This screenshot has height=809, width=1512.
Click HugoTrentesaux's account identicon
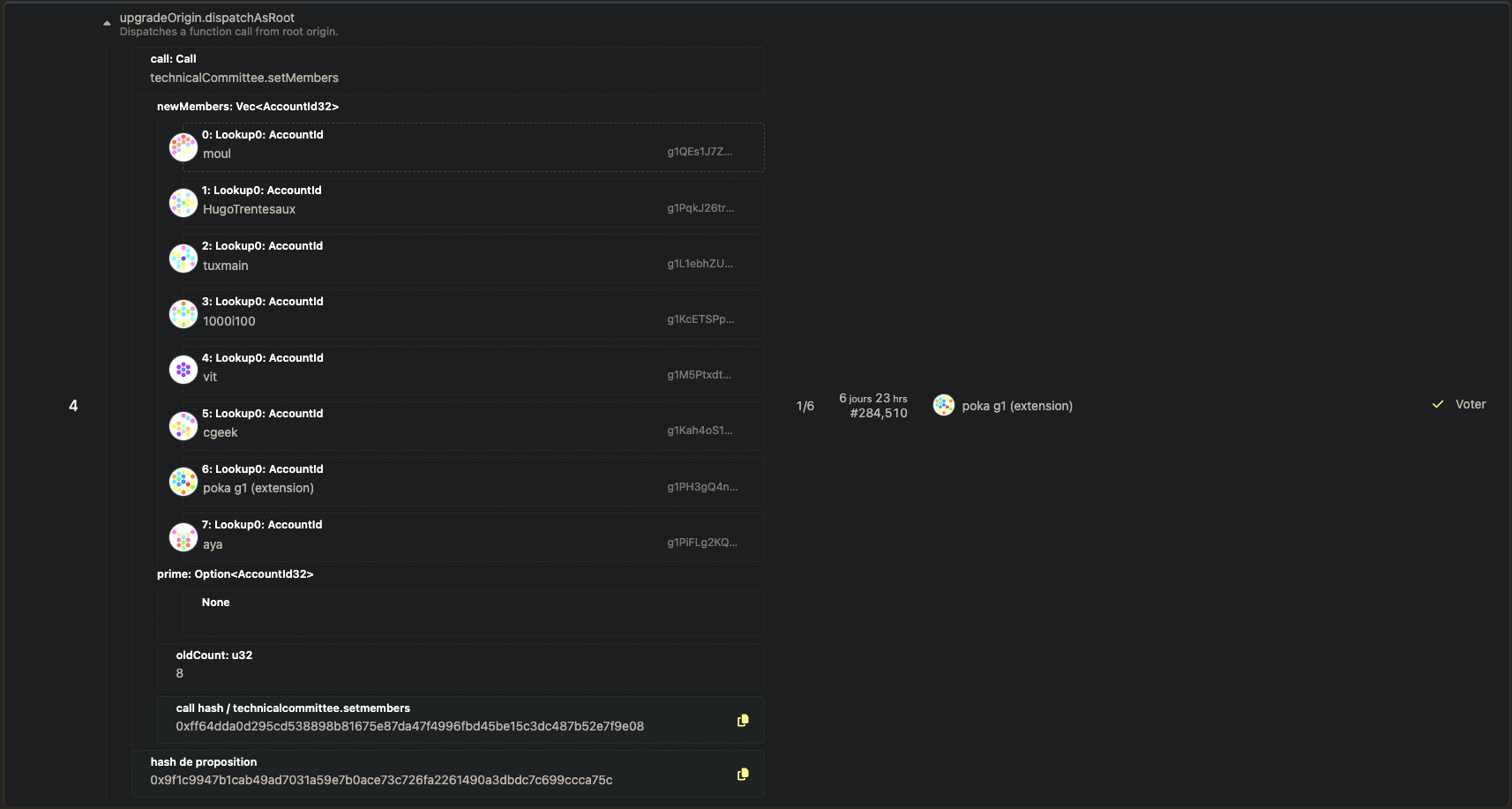point(183,203)
